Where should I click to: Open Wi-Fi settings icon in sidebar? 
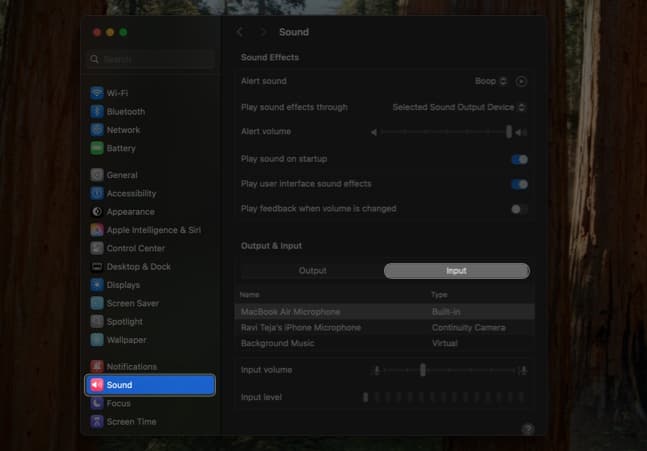coord(97,93)
